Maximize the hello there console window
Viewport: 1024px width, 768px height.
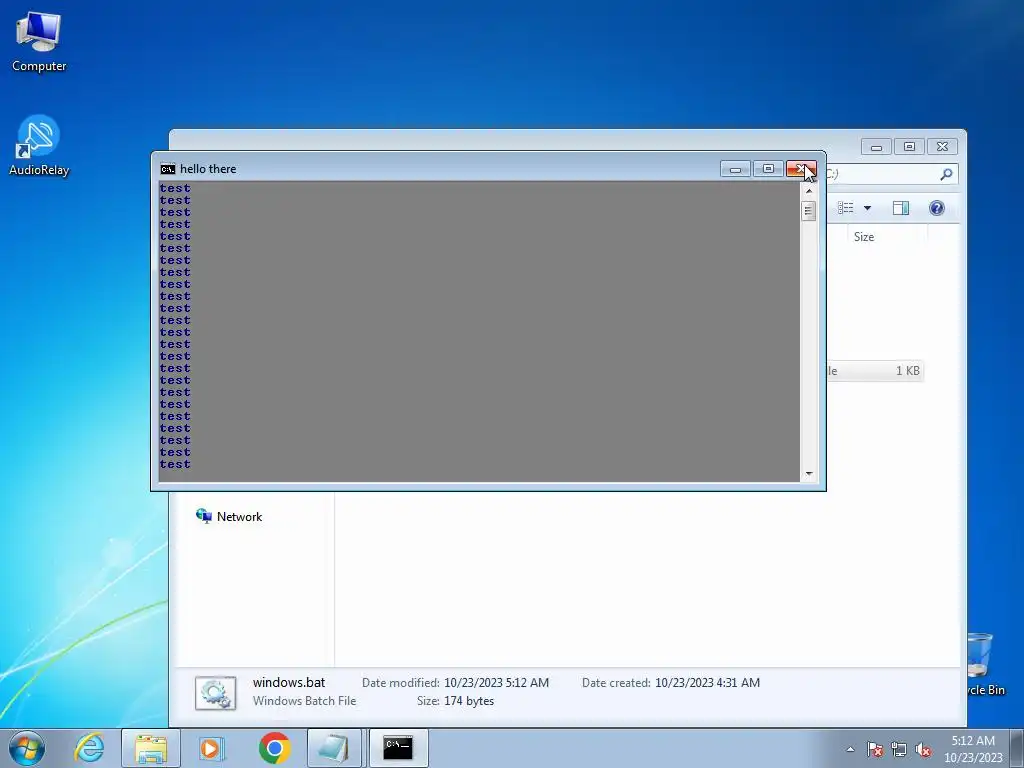tap(768, 169)
